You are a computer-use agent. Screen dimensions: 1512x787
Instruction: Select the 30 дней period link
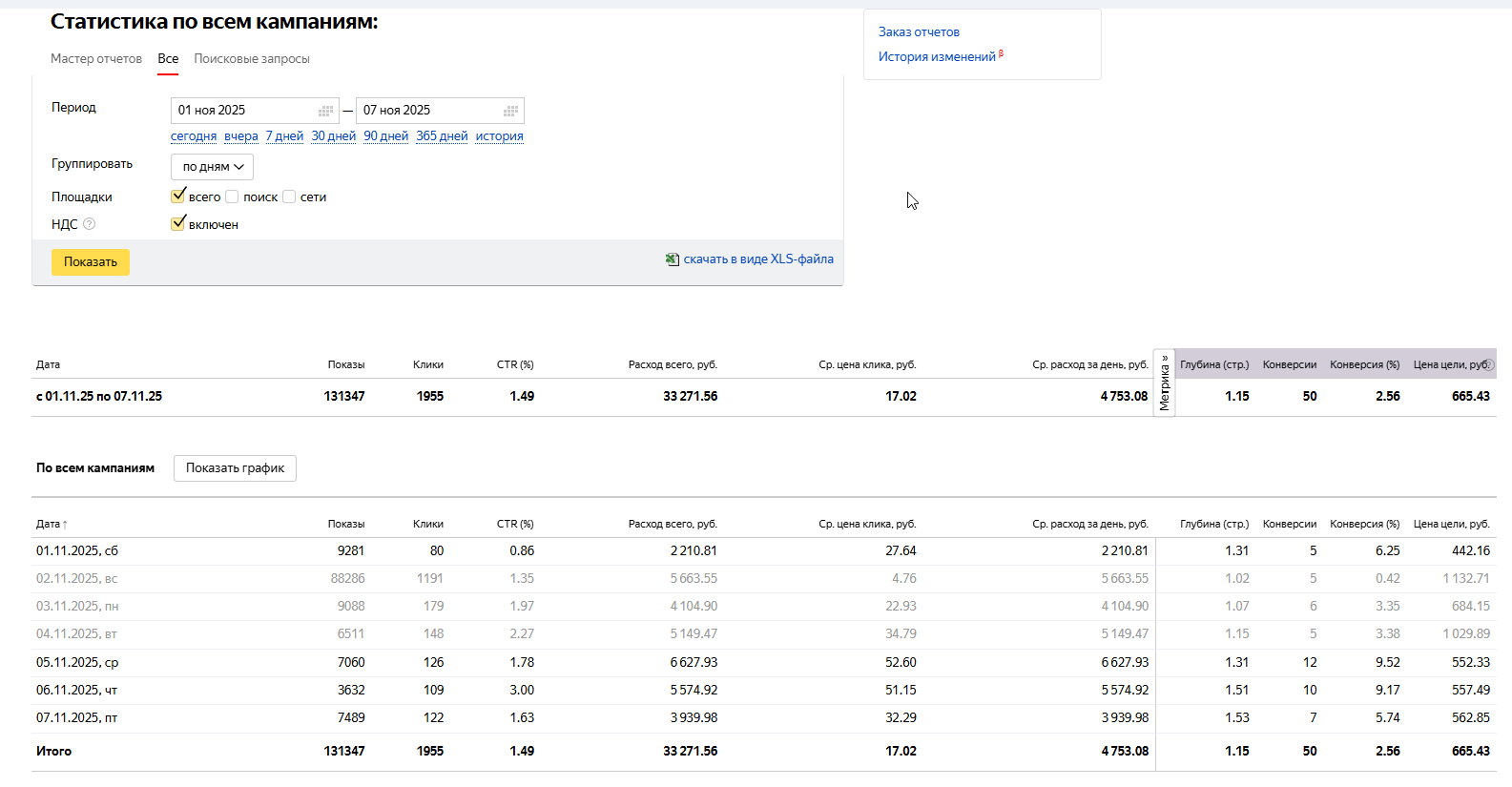click(x=333, y=136)
